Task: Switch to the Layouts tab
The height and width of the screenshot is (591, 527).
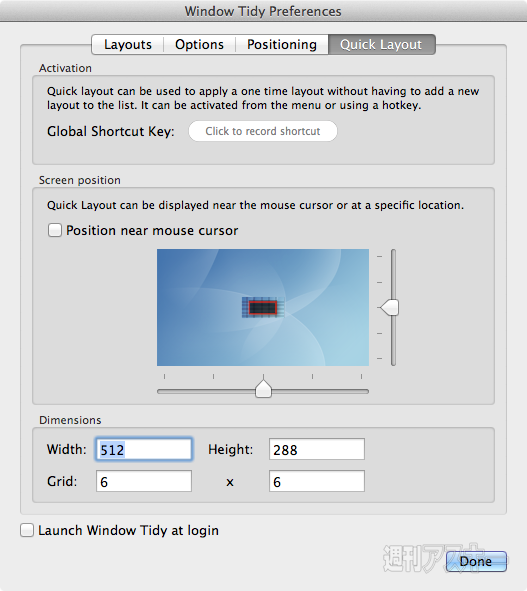Action: pos(128,44)
